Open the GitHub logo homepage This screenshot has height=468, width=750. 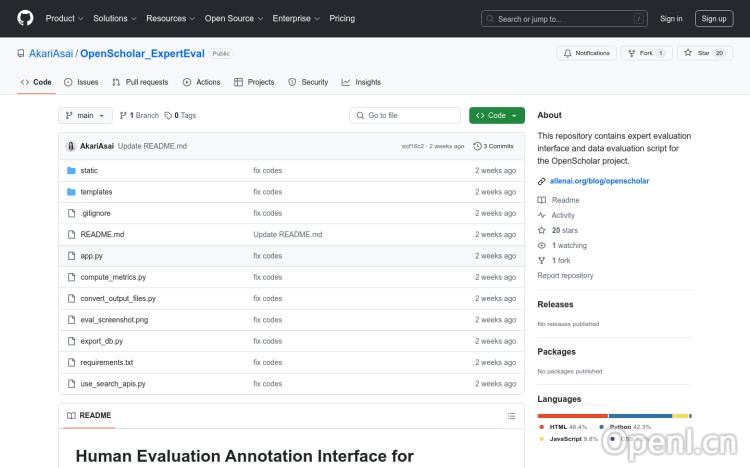click(x=25, y=18)
